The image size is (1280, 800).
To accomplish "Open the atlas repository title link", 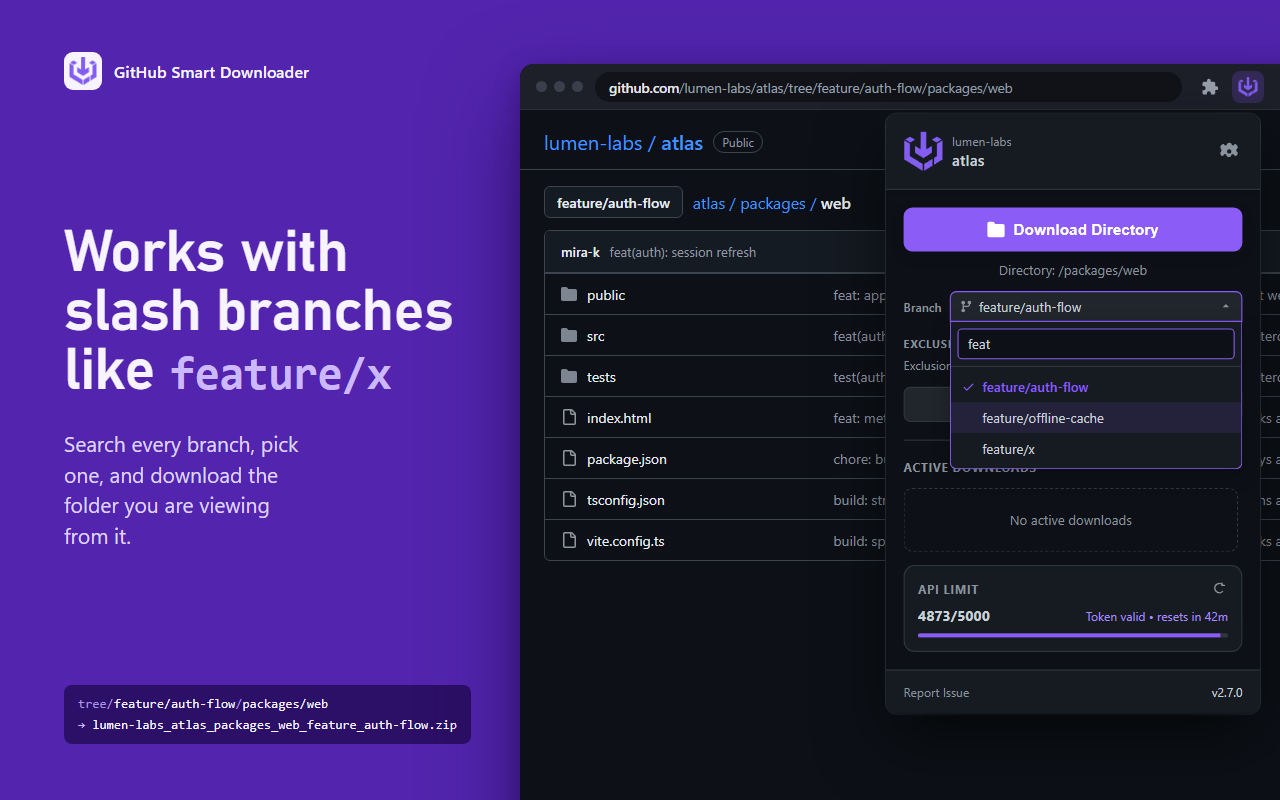I will point(682,143).
